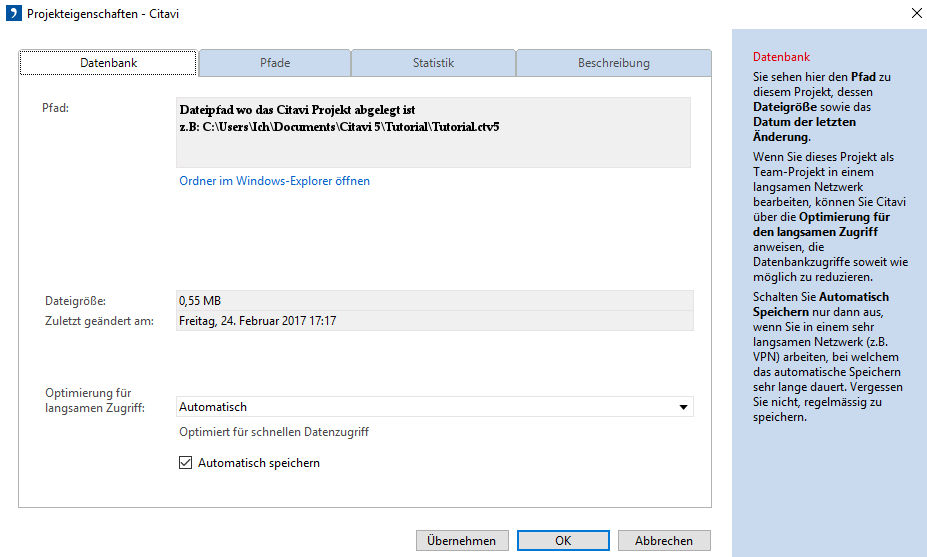
Task: Click the 'Pfad:' label
Action: pos(55,108)
